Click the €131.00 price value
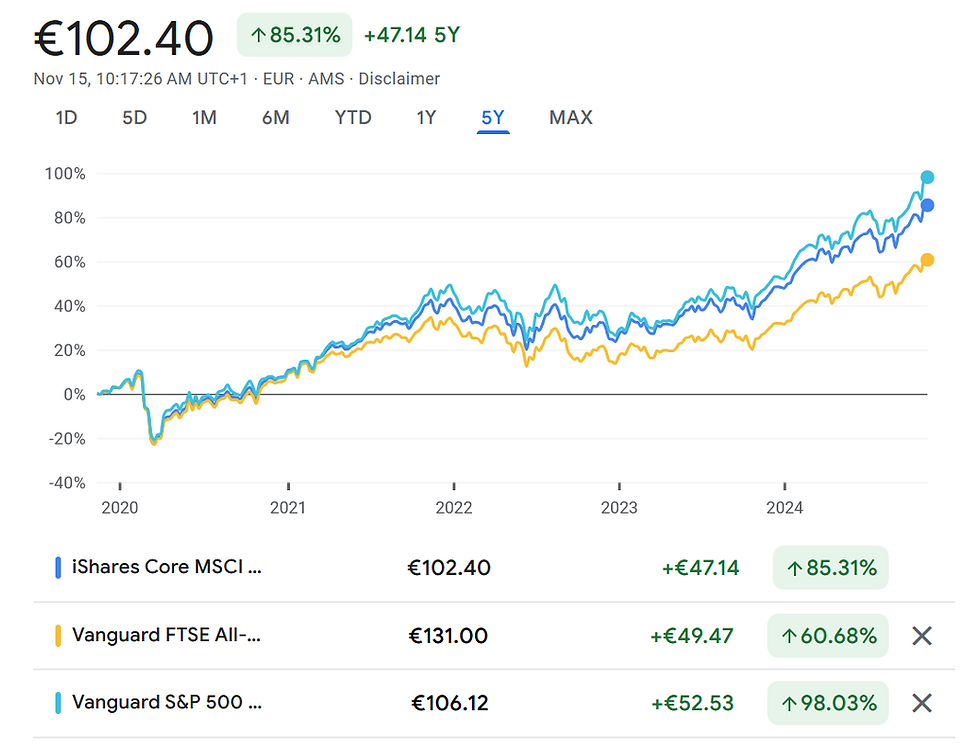 click(448, 636)
